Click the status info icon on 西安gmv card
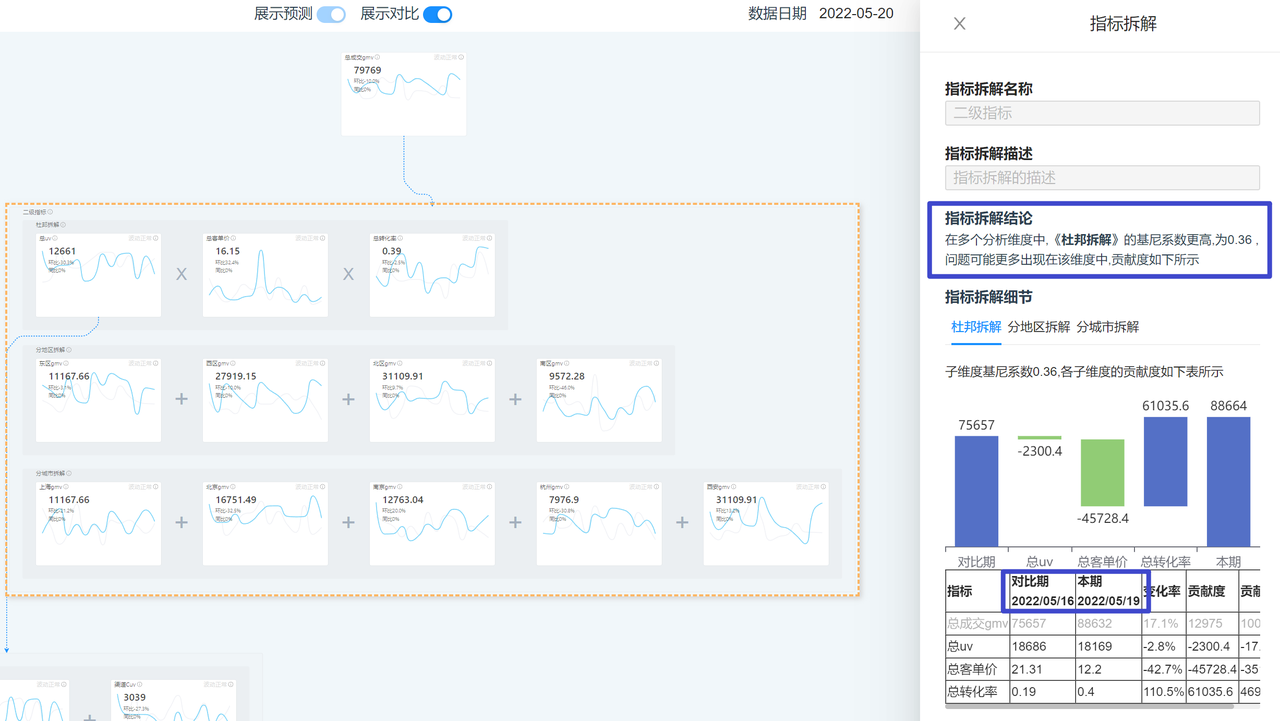The width and height of the screenshot is (1280, 721). point(824,487)
